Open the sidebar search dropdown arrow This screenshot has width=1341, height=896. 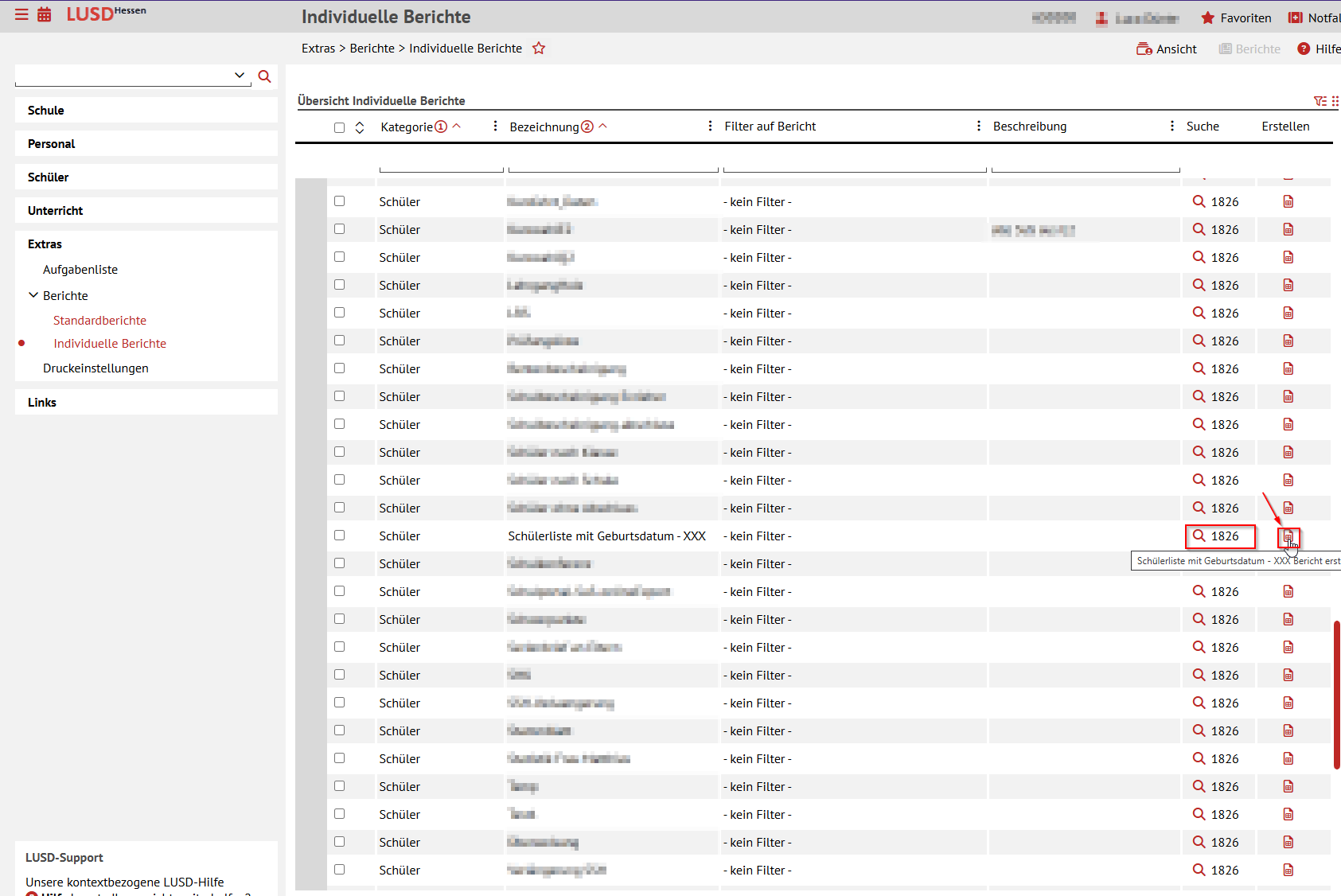pos(240,76)
